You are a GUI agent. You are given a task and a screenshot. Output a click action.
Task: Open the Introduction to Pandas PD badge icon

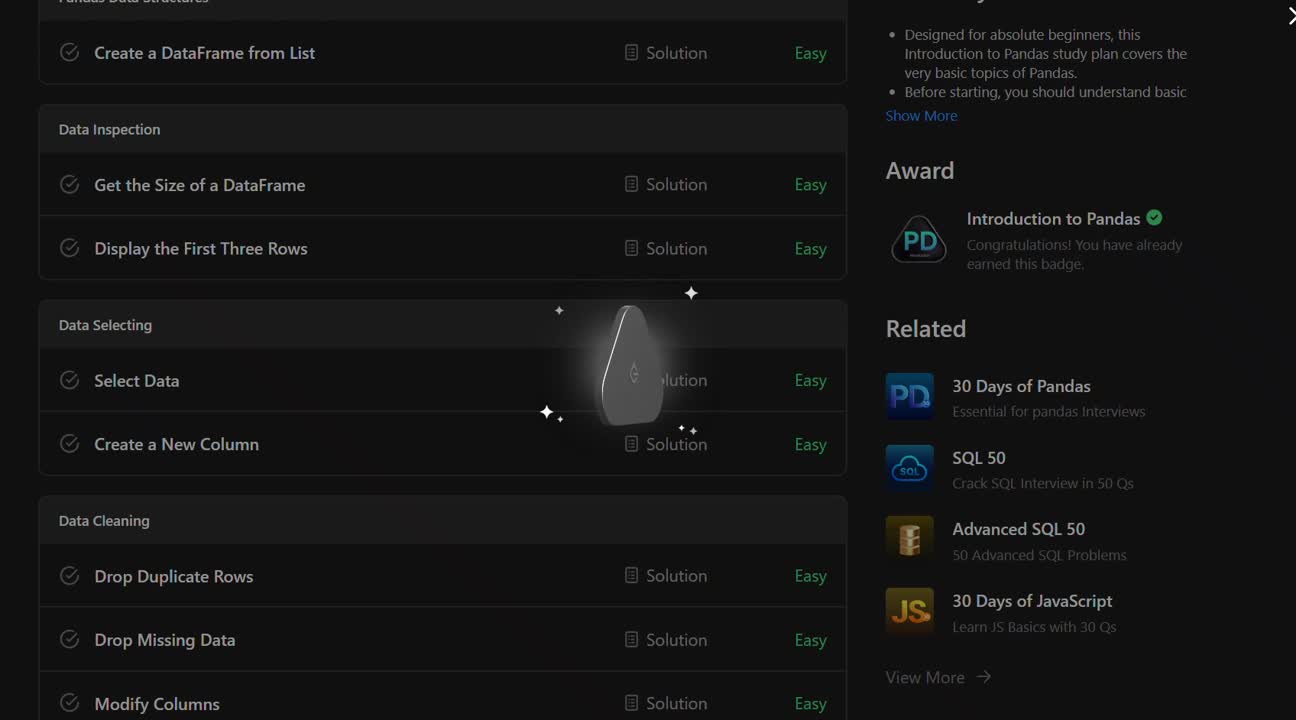[919, 240]
